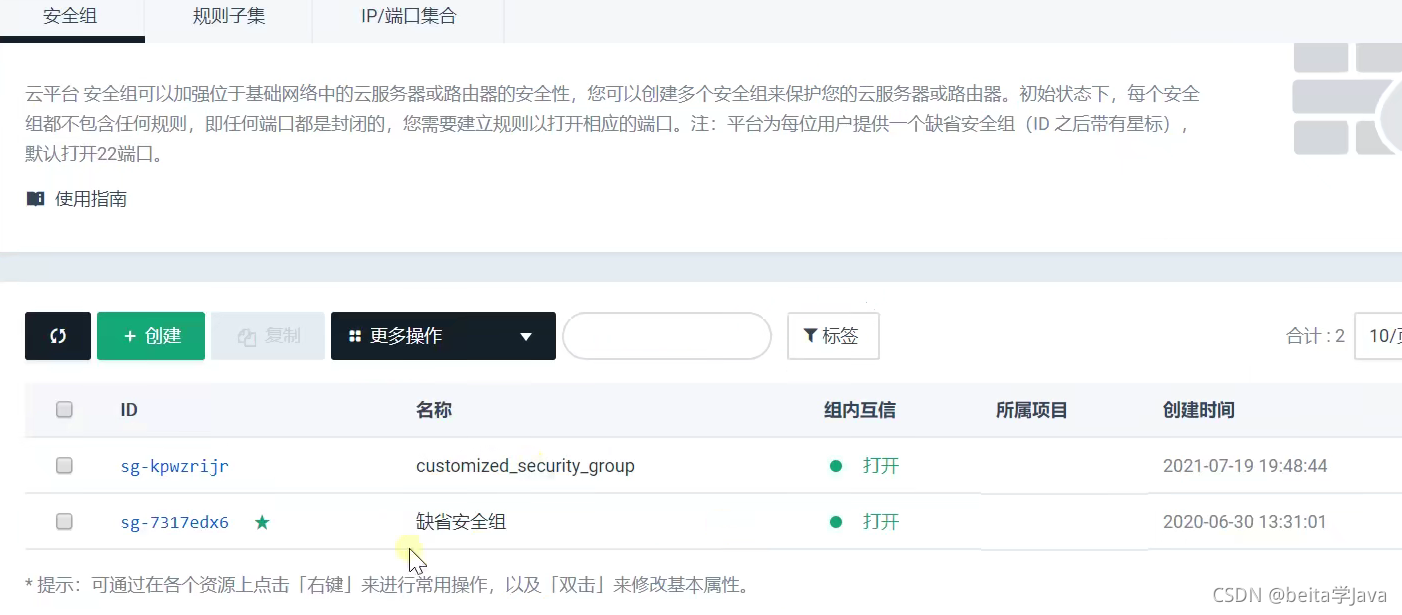Image resolution: width=1402 pixels, height=615 pixels.
Task: Open the 更多操作 dropdown
Action: click(x=443, y=336)
